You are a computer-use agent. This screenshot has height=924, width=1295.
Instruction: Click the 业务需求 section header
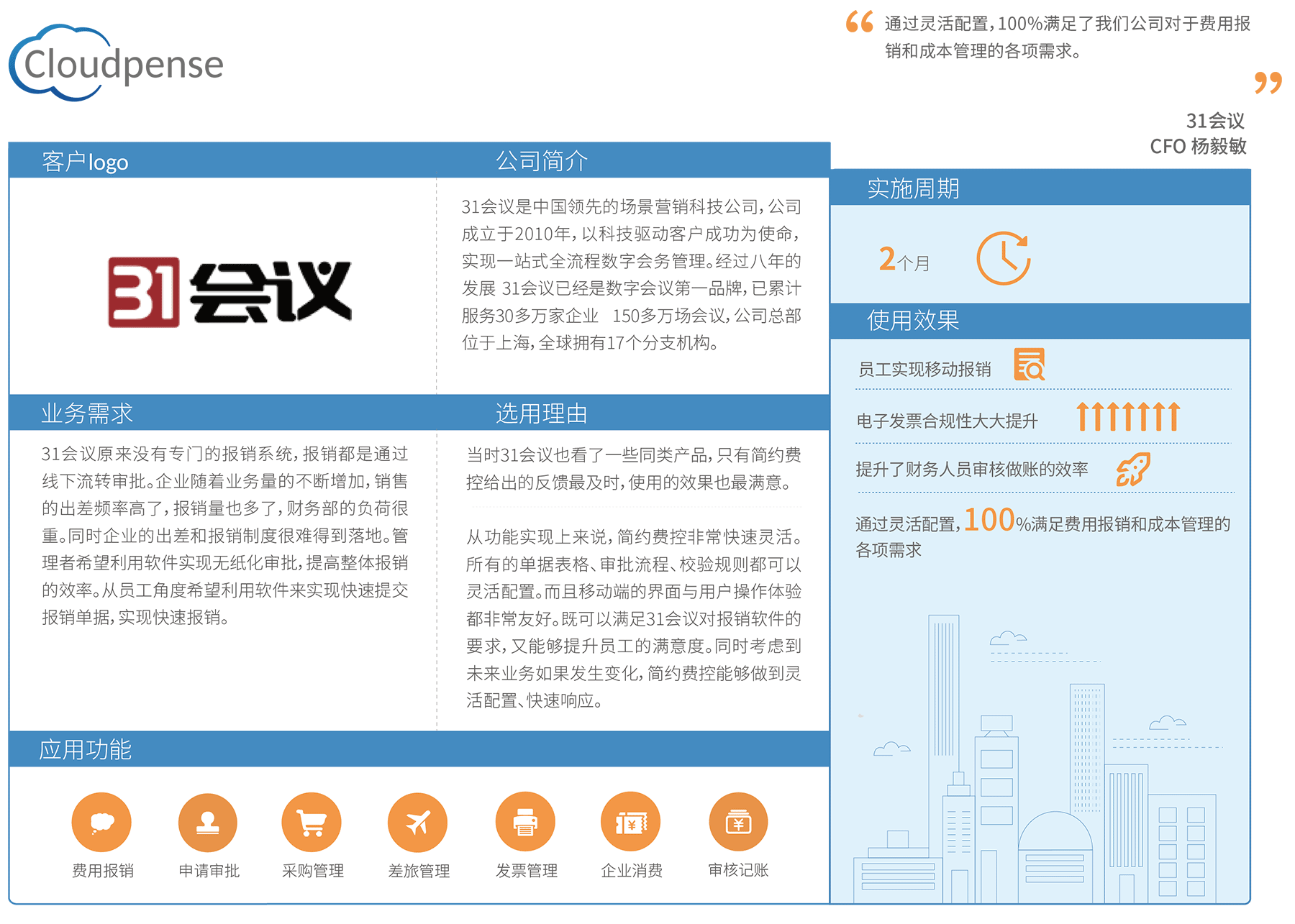pyautogui.click(x=87, y=413)
